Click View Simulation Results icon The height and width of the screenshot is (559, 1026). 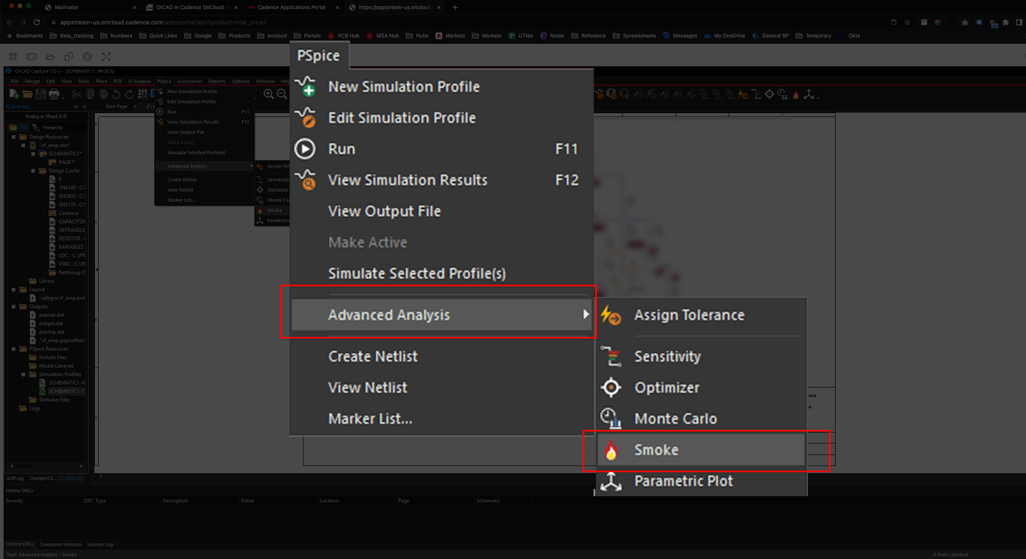(306, 179)
